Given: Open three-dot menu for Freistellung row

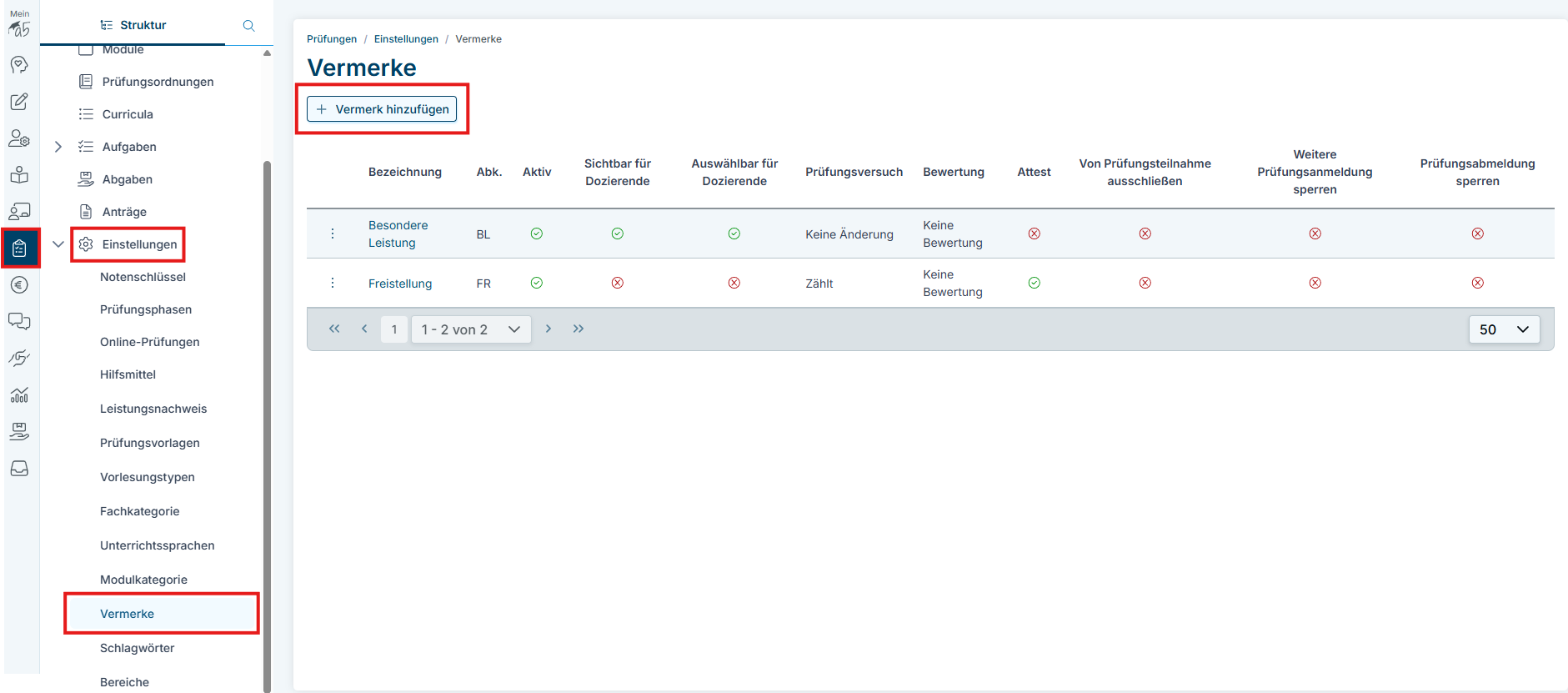Looking at the screenshot, I should click(x=333, y=283).
